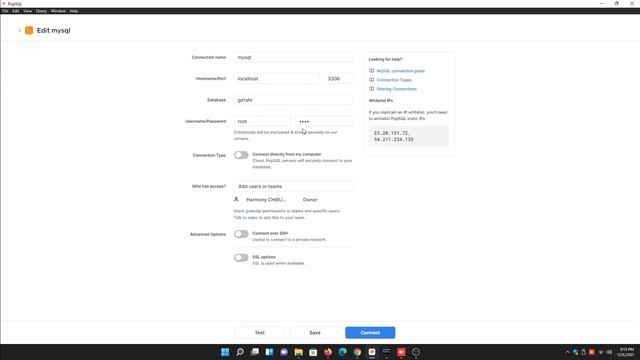Open the Widgets panel in taskbar
The image size is (640, 360).
[269, 352]
